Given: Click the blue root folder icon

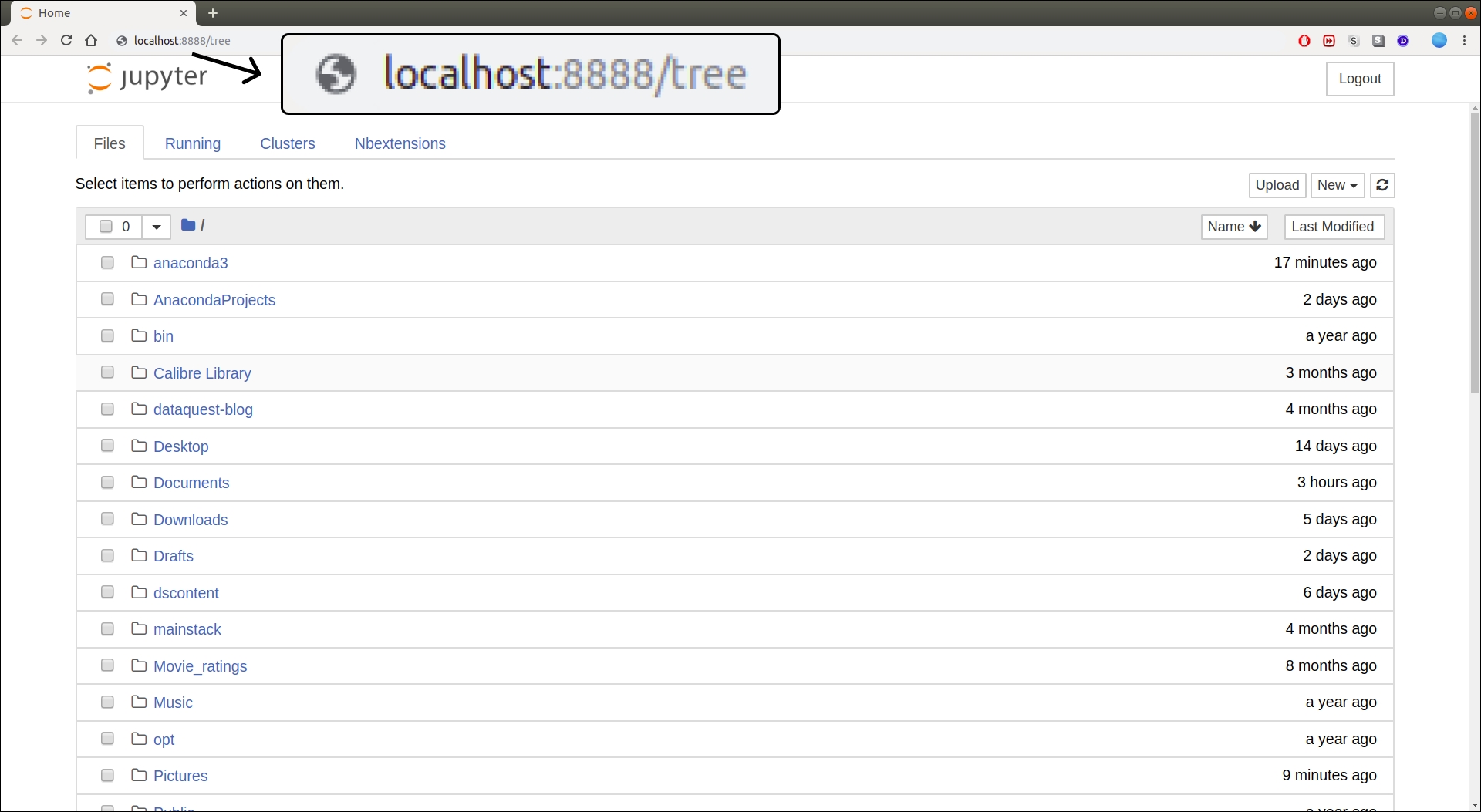Looking at the screenshot, I should (187, 225).
